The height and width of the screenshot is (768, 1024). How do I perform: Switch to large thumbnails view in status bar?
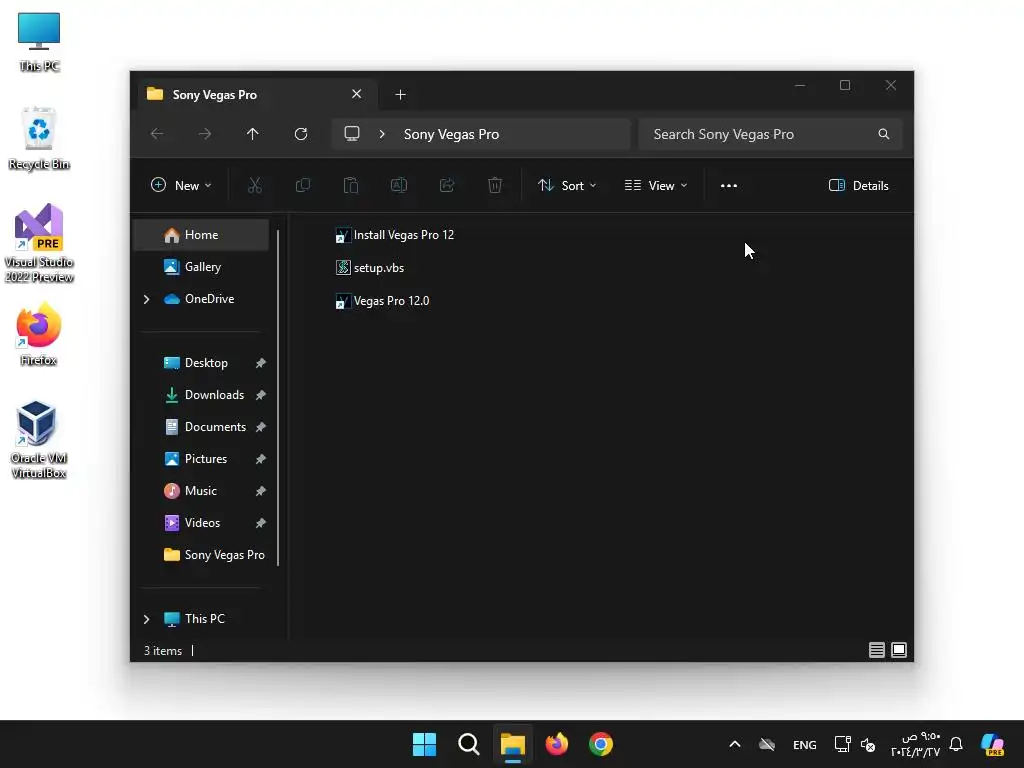[899, 650]
